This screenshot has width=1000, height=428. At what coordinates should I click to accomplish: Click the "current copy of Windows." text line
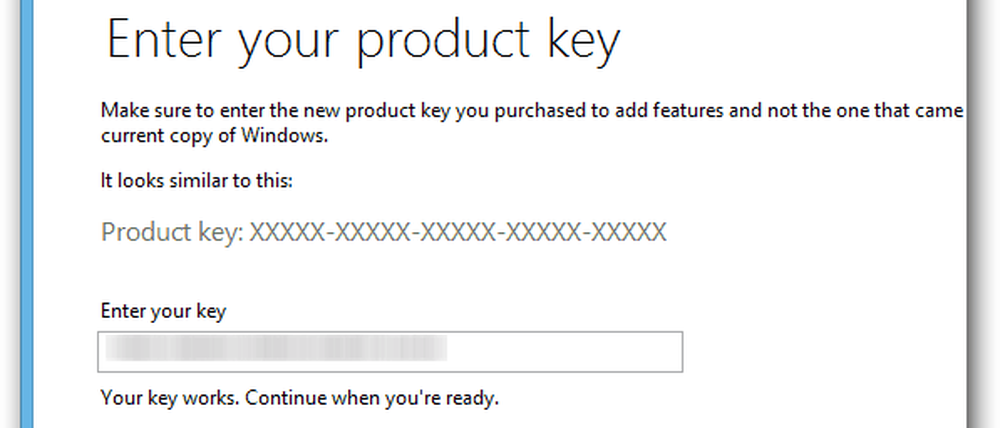(x=215, y=136)
